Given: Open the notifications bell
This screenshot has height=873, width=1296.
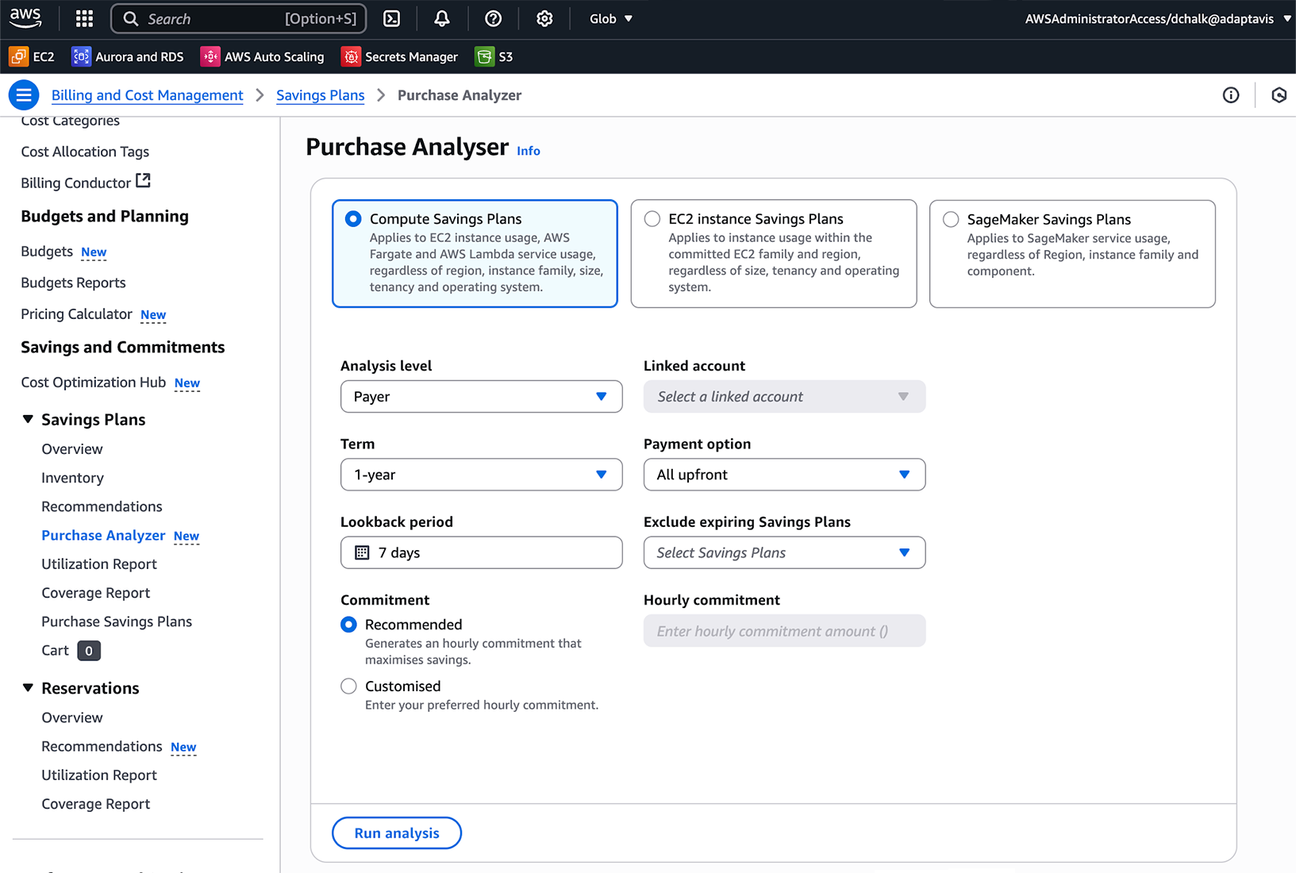Looking at the screenshot, I should click(441, 19).
